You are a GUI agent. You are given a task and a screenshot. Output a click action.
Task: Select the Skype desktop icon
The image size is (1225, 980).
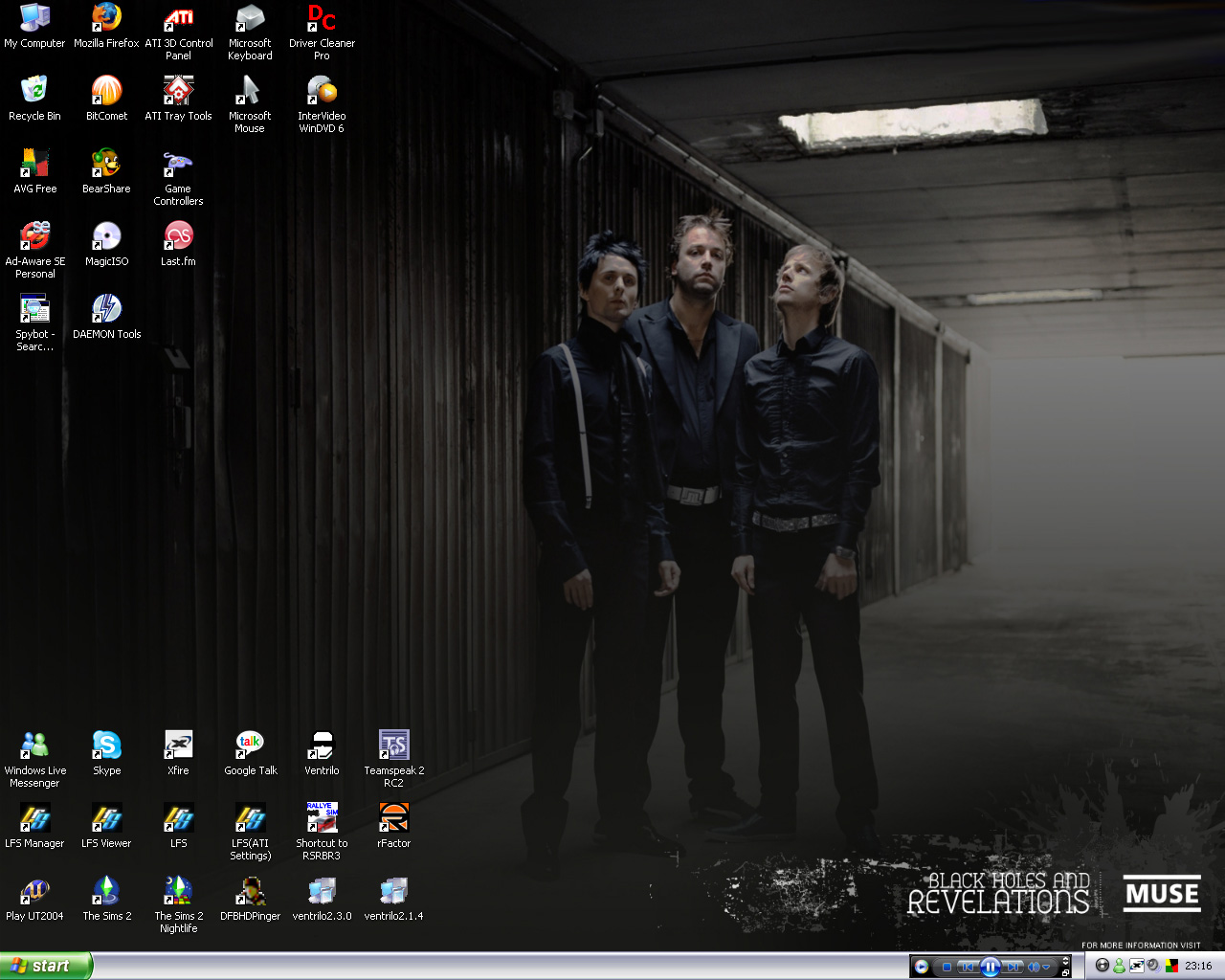(x=106, y=753)
